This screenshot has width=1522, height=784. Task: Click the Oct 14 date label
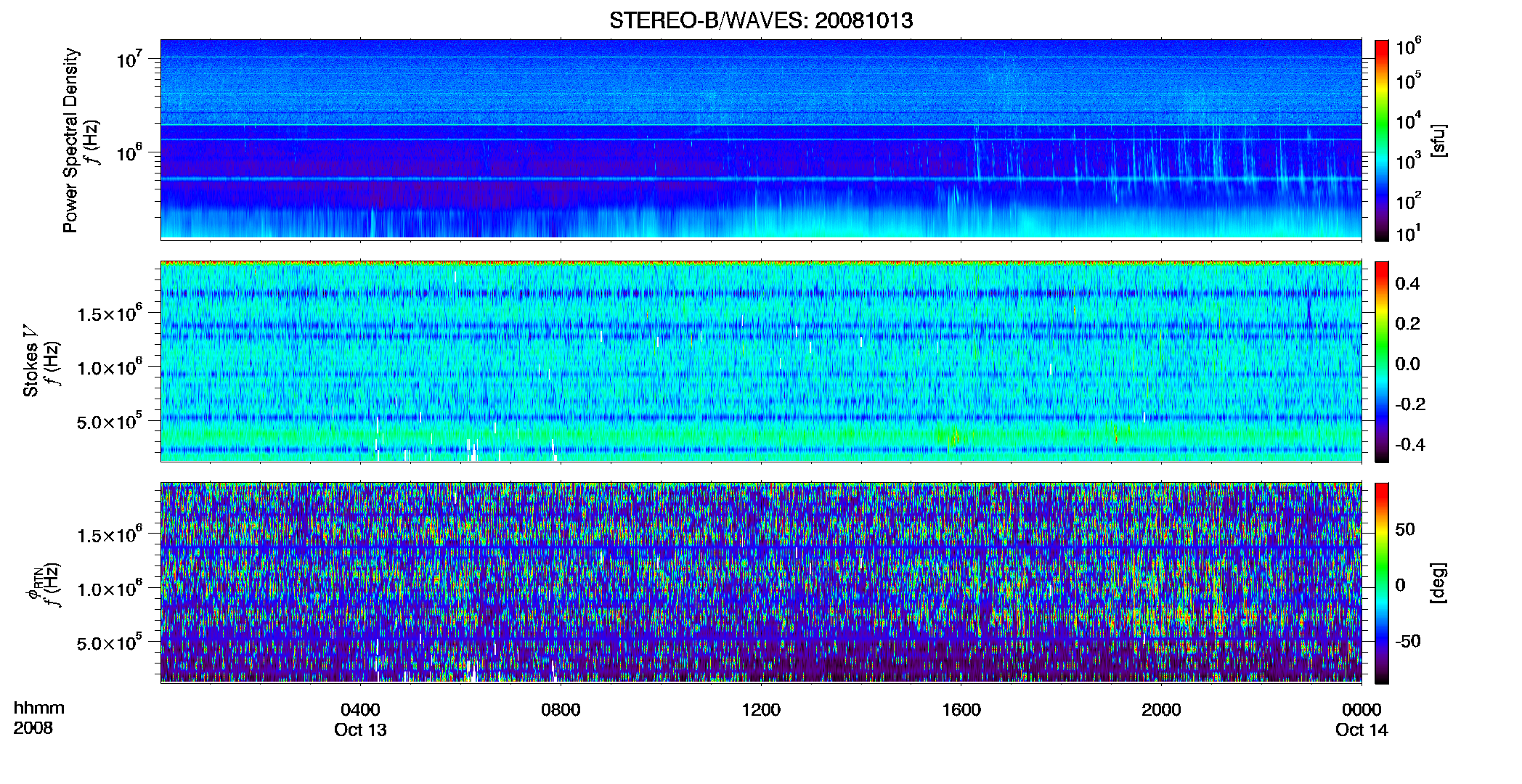[1362, 730]
